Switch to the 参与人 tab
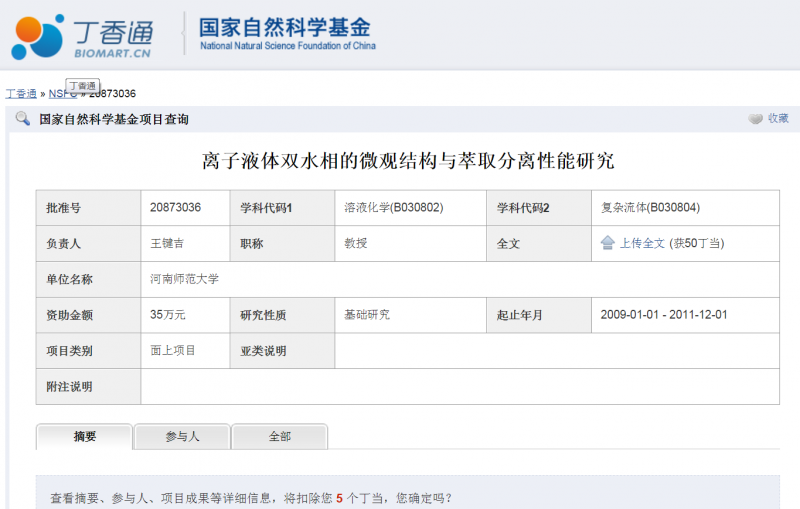The width and height of the screenshot is (800, 509). (182, 437)
